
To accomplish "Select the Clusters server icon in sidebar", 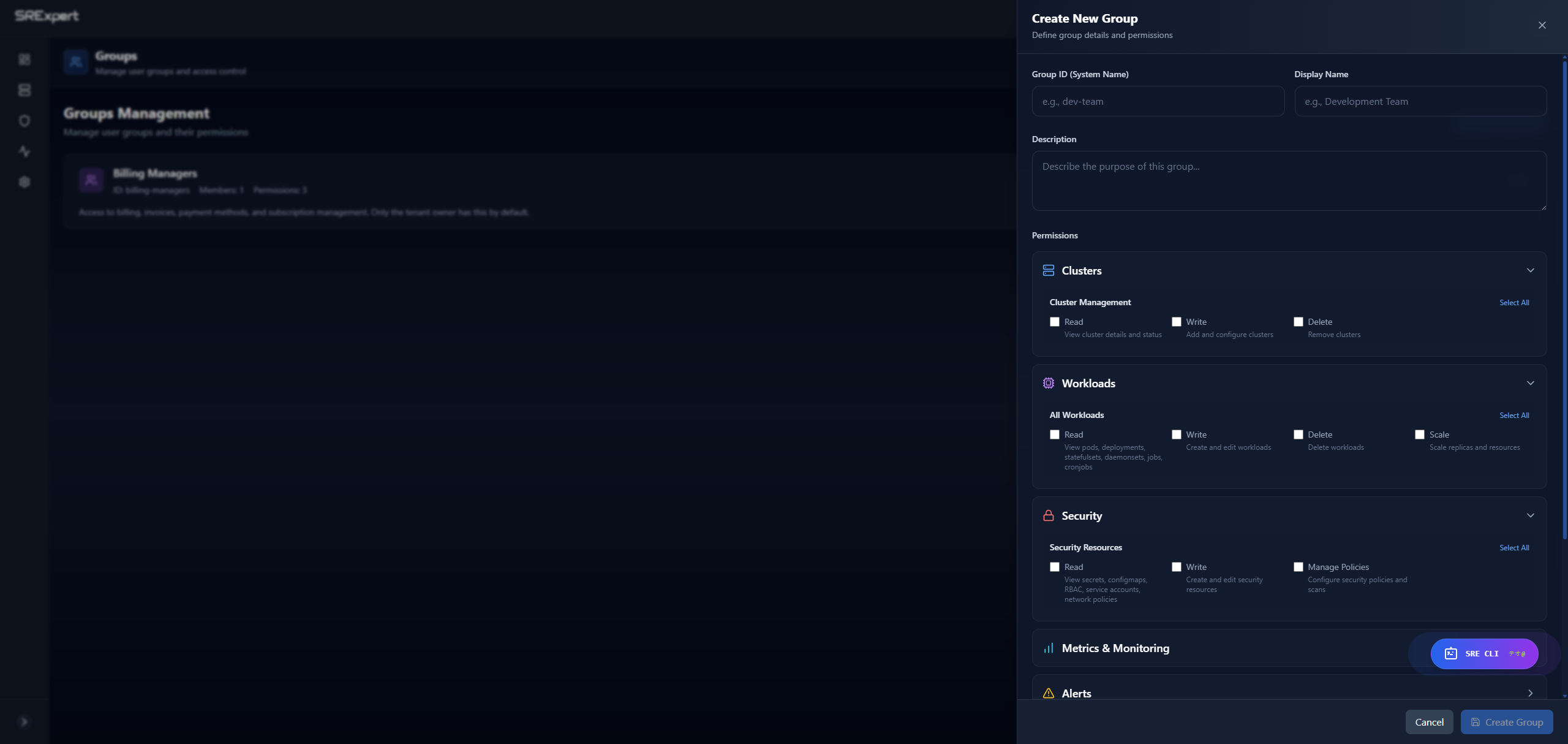I will tap(24, 90).
